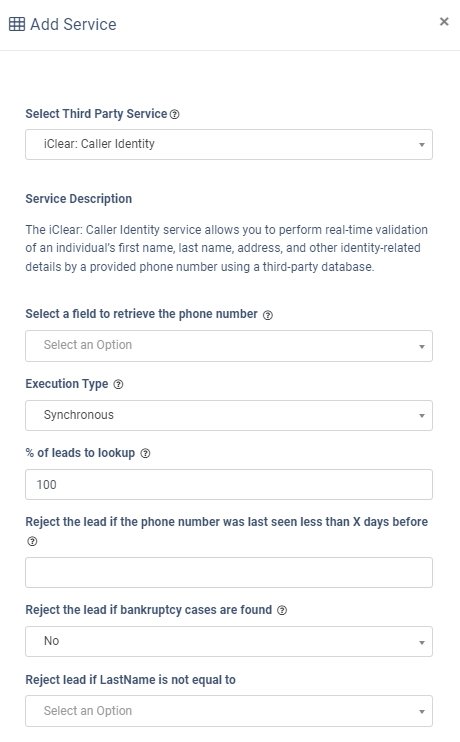Click help icon under last seen days label
This screenshot has width=460, height=742.
tap(32, 541)
